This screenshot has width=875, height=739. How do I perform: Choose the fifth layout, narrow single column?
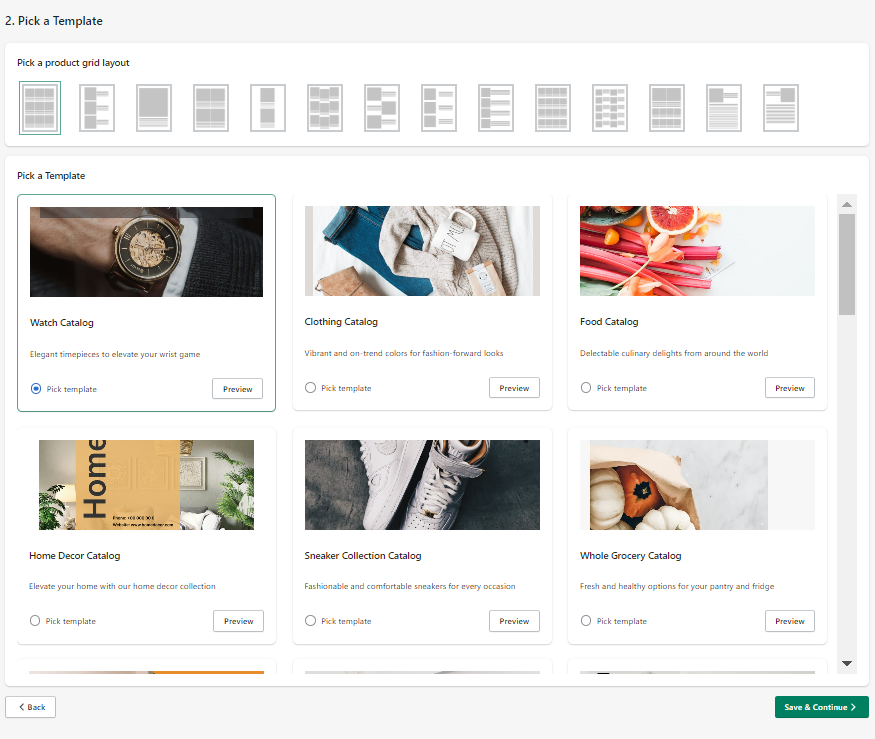268,108
